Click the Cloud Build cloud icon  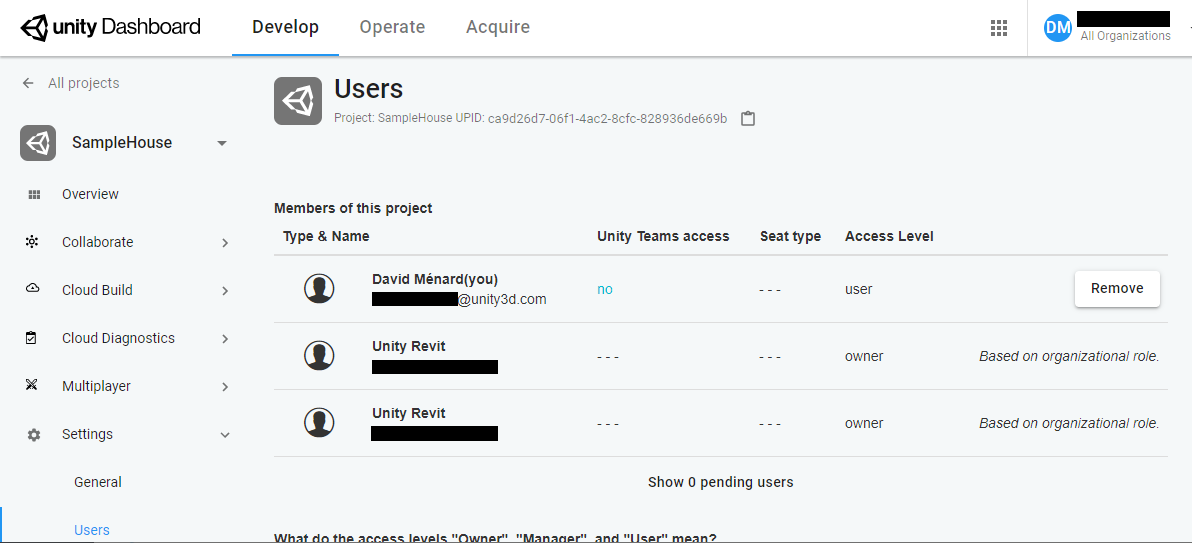pos(33,289)
